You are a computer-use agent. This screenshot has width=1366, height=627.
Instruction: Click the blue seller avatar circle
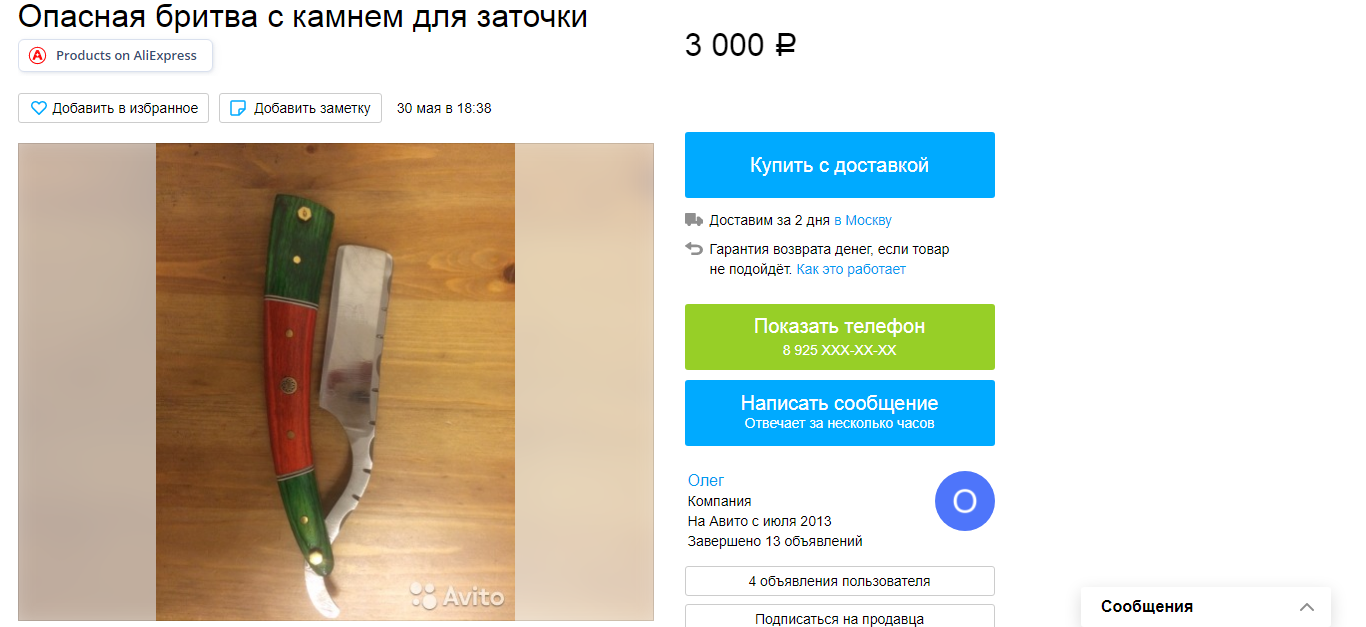point(964,501)
